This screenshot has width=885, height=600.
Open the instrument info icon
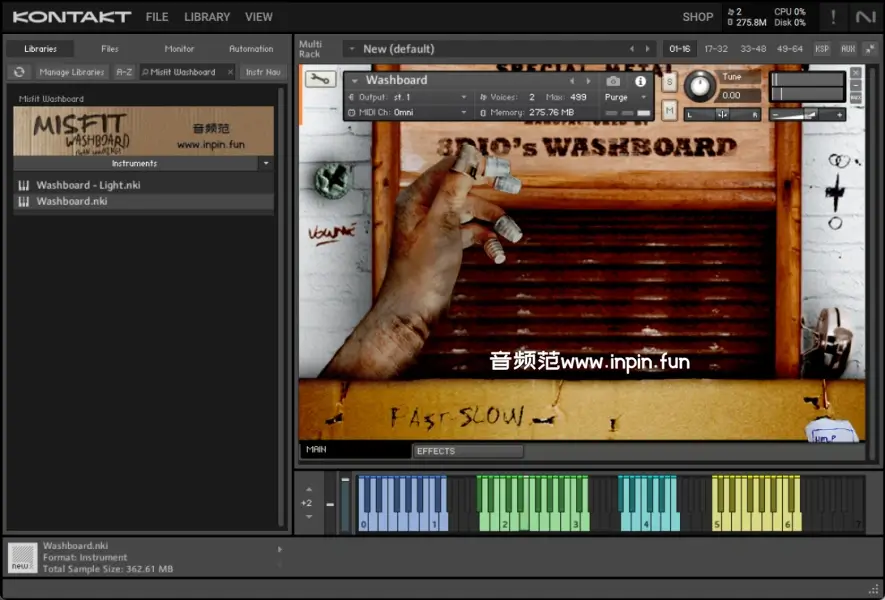(x=641, y=81)
